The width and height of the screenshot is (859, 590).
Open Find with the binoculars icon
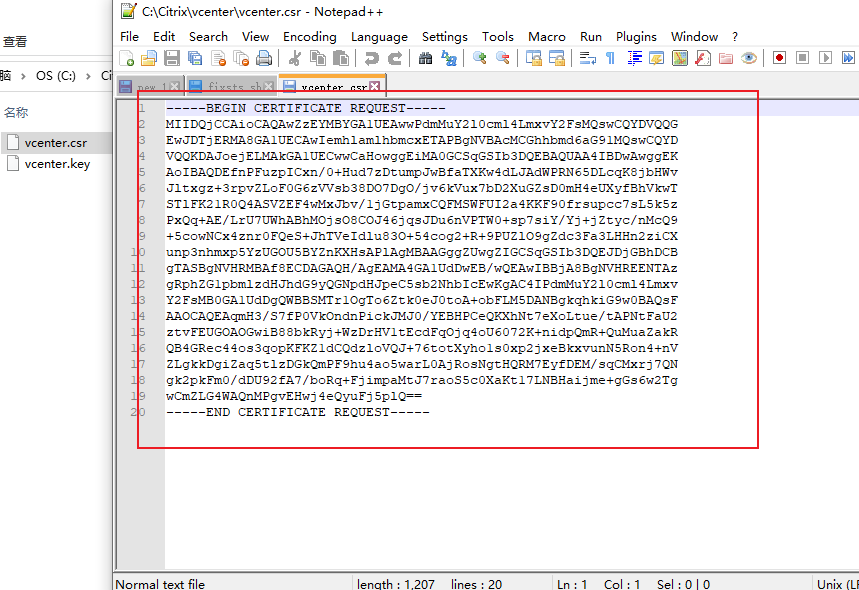pyautogui.click(x=426, y=59)
